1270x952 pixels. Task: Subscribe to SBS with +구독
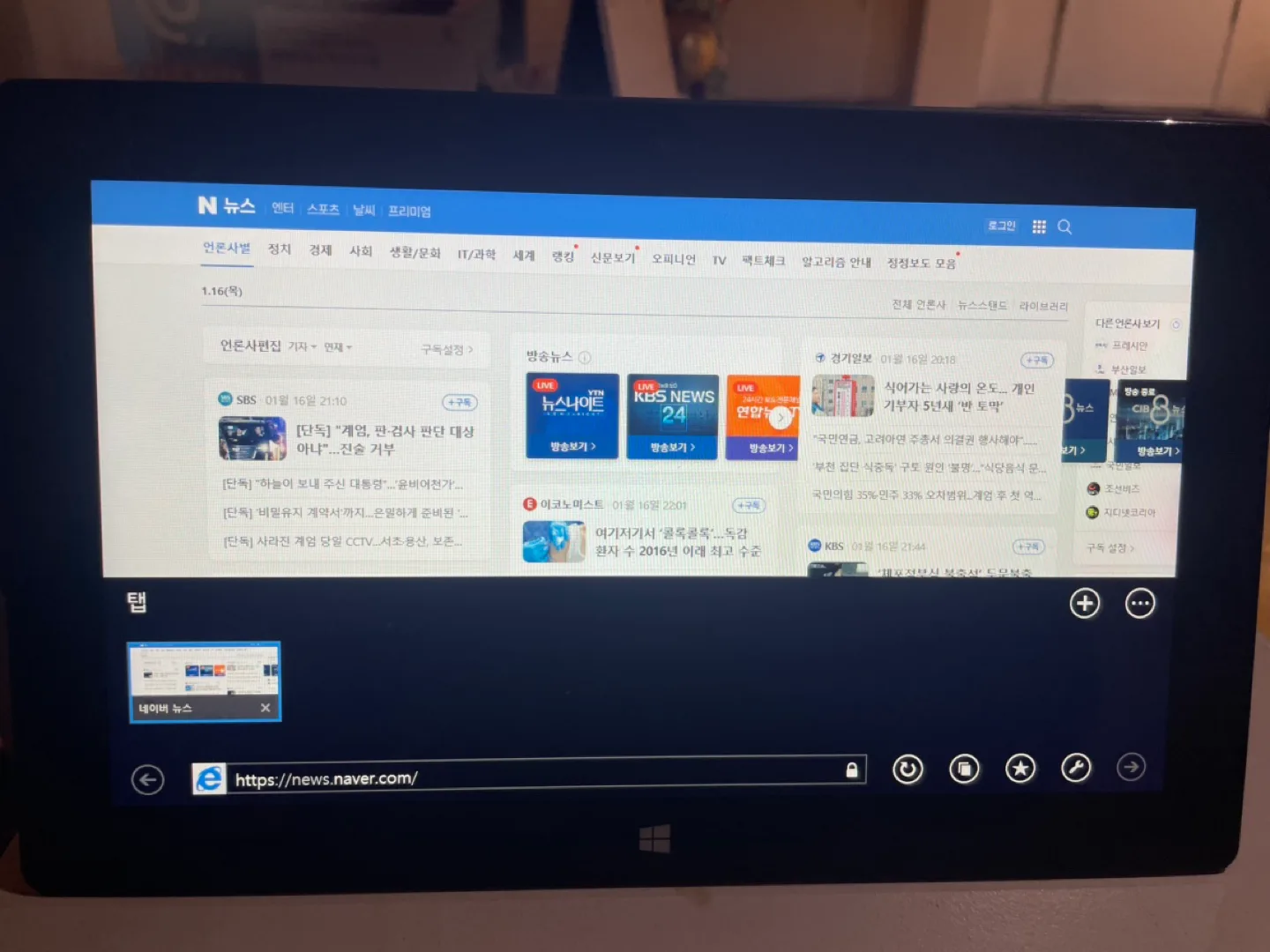point(459,402)
